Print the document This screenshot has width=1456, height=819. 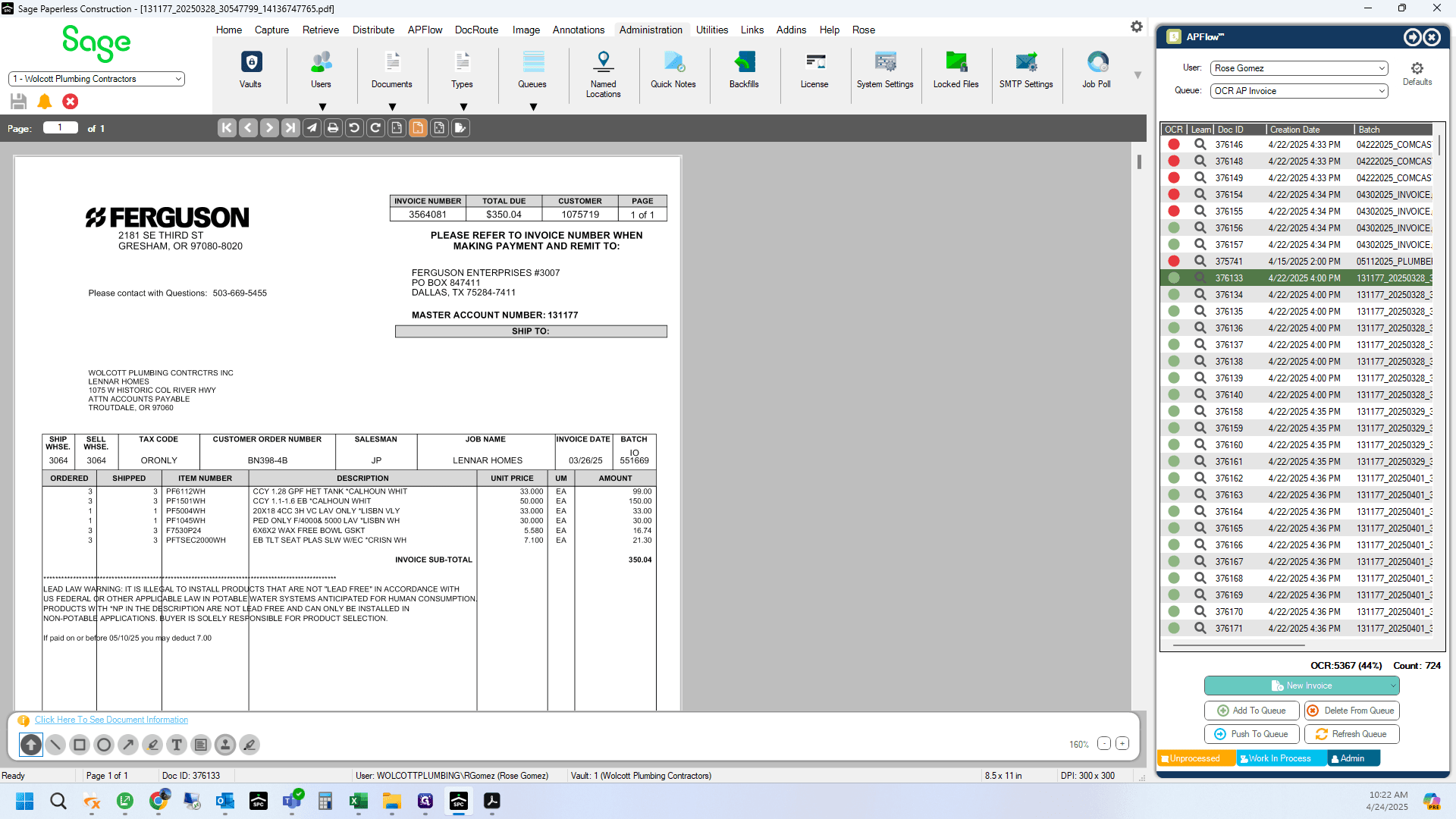[333, 128]
